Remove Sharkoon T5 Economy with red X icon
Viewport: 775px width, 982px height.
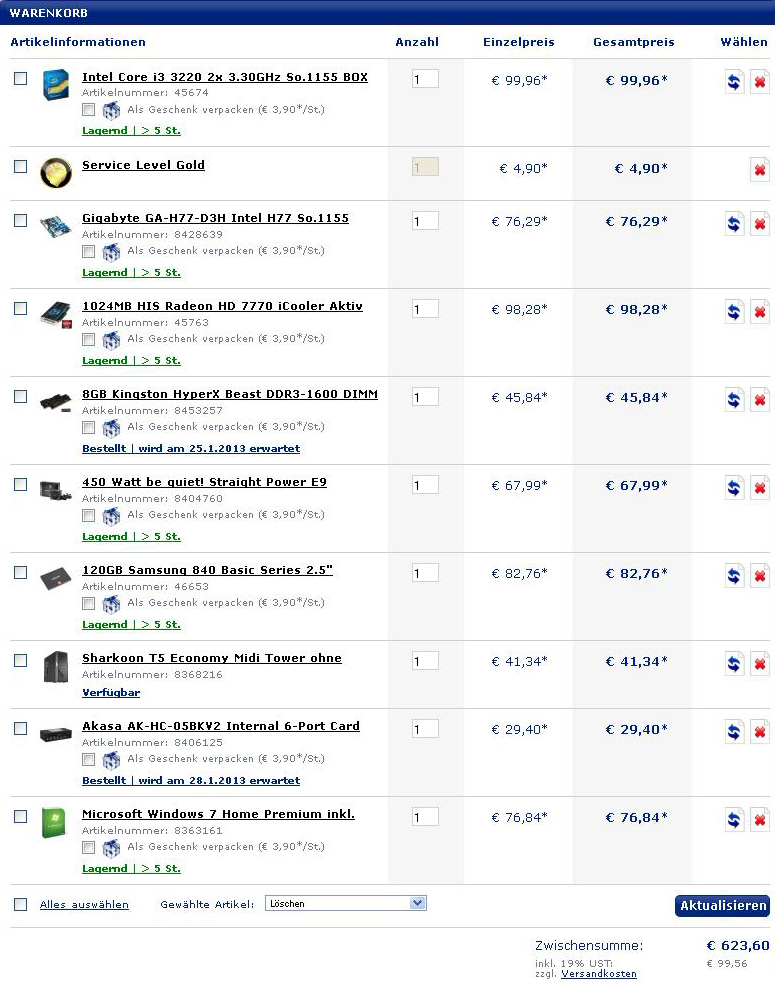(x=760, y=663)
